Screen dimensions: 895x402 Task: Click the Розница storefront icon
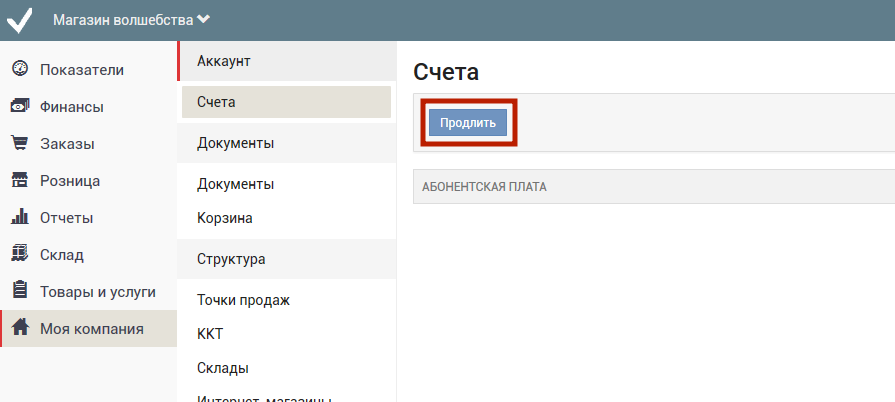tap(19, 180)
